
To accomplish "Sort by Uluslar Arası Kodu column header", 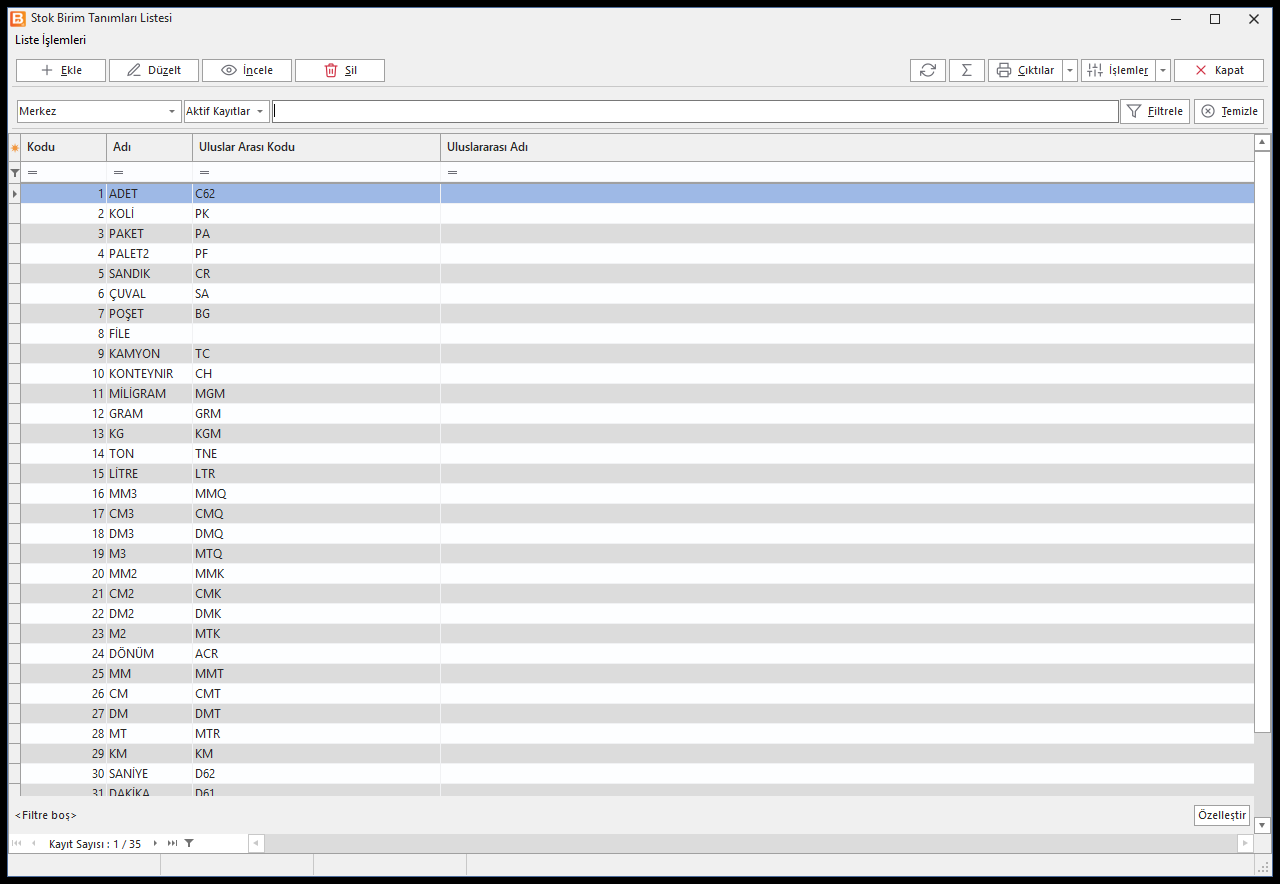I will [x=317, y=147].
